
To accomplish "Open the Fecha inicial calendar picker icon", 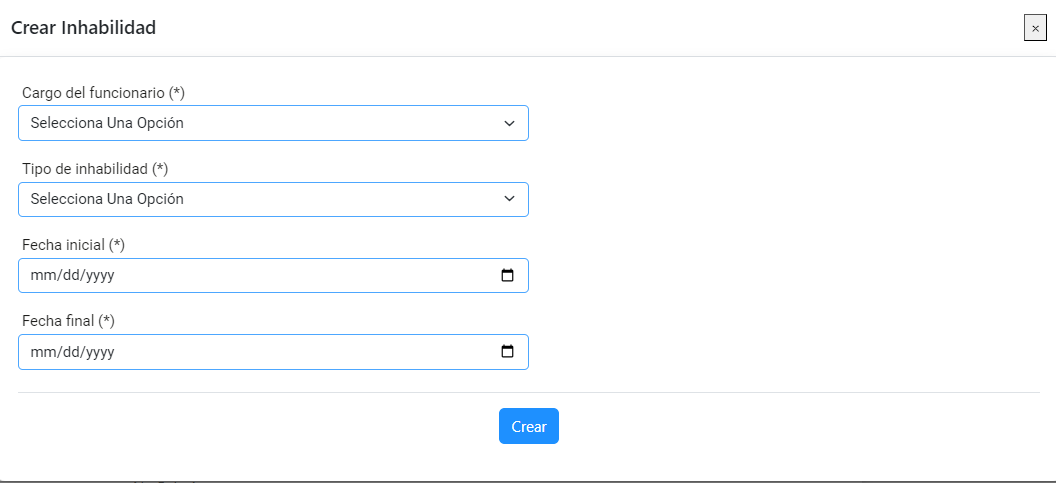I will (508, 276).
